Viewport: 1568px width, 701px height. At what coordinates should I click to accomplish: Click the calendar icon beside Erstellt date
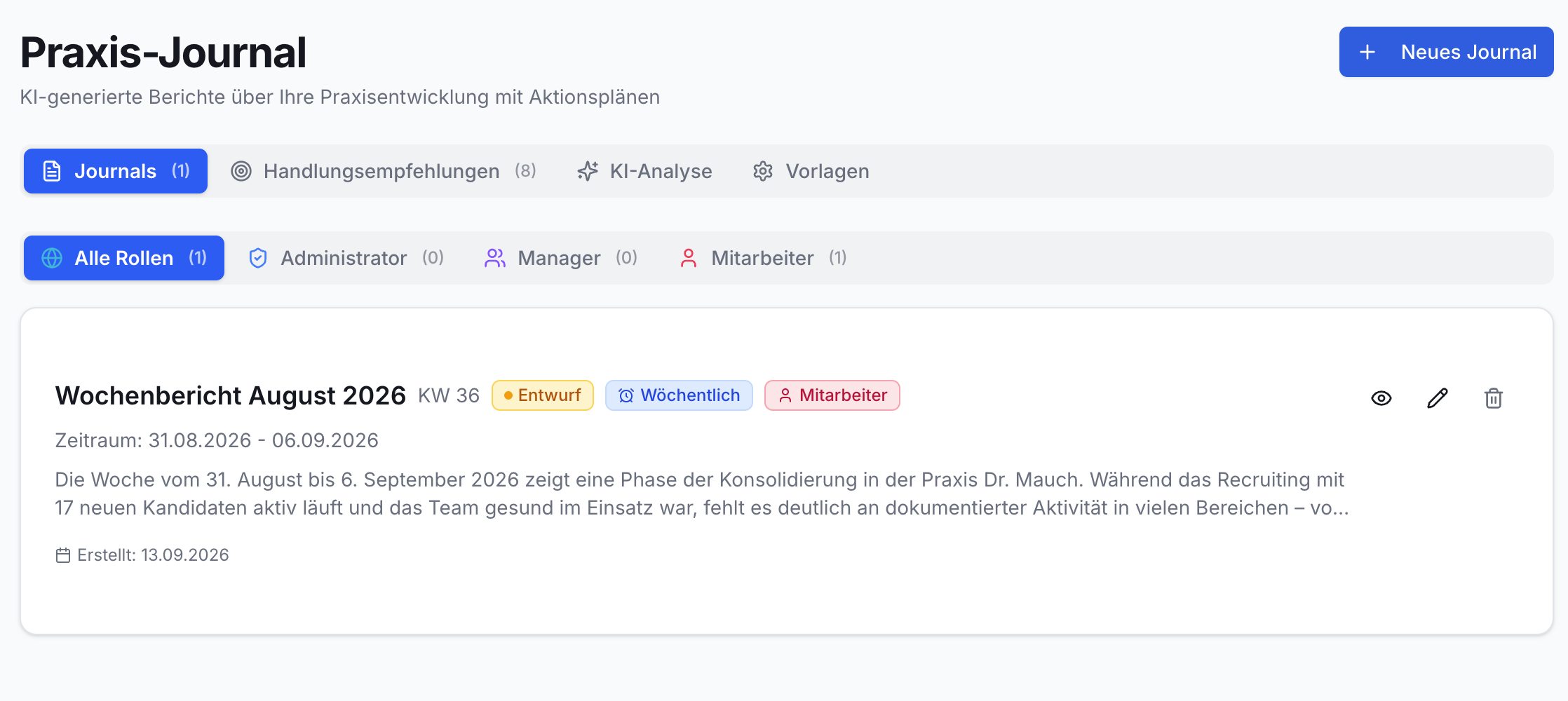63,555
